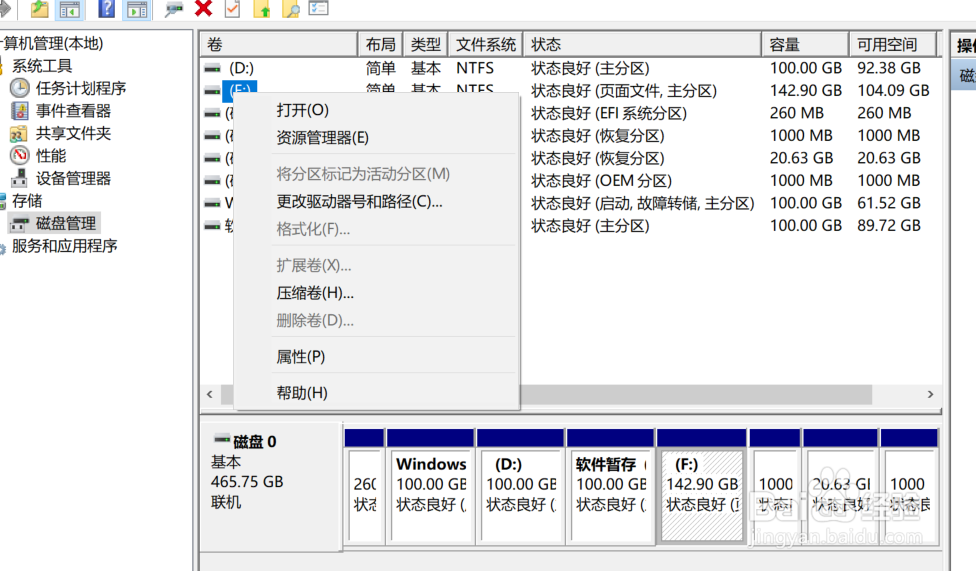Click the volume icon of the EFI 系统分区 row

point(213,113)
